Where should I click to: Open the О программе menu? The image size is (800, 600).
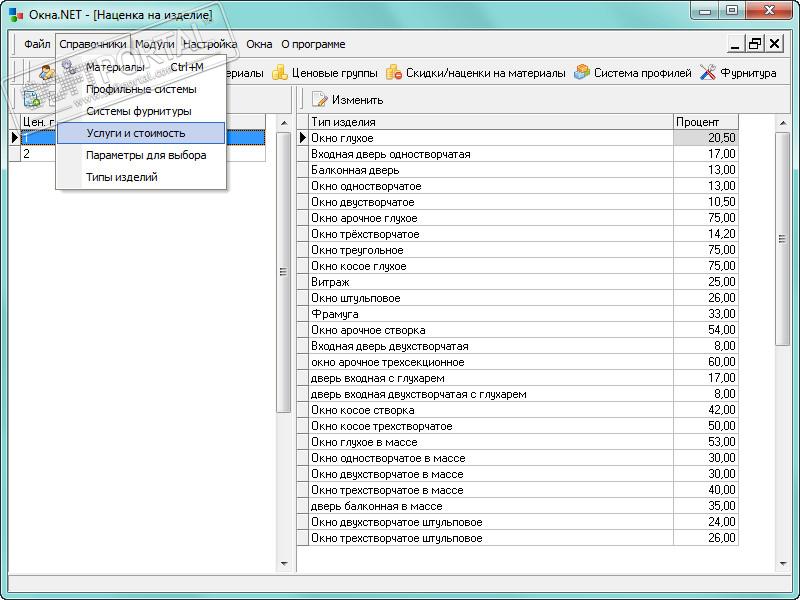(313, 44)
